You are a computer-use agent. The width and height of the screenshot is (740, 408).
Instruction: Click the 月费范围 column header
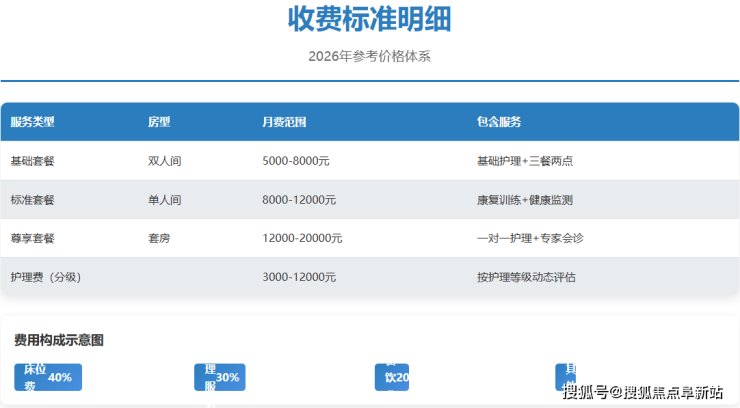pyautogui.click(x=284, y=122)
